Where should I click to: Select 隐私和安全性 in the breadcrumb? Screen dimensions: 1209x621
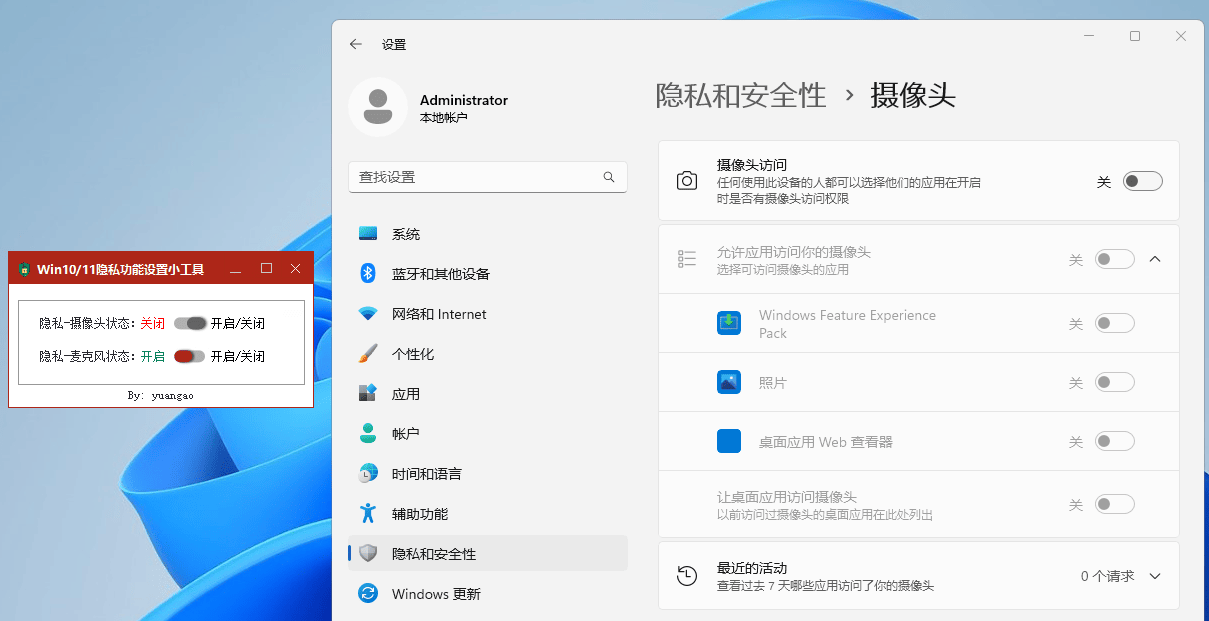click(x=742, y=95)
